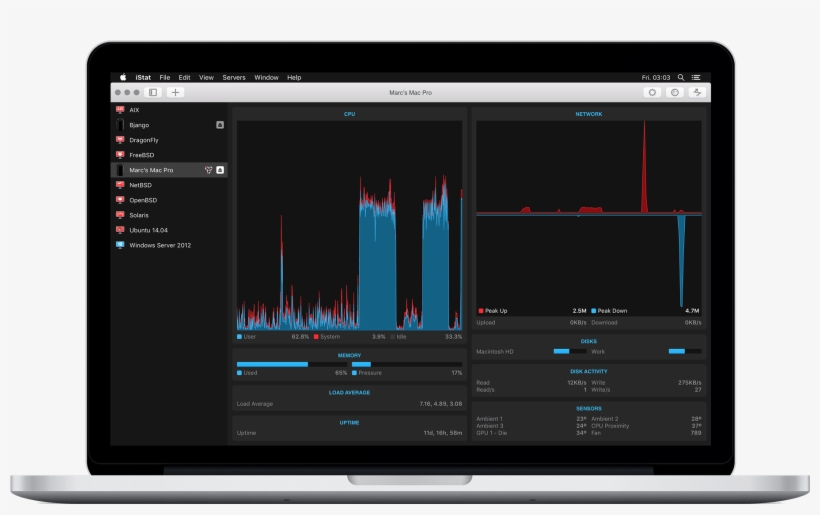Click the DISKS section header
820x515 pixels.
point(589,341)
